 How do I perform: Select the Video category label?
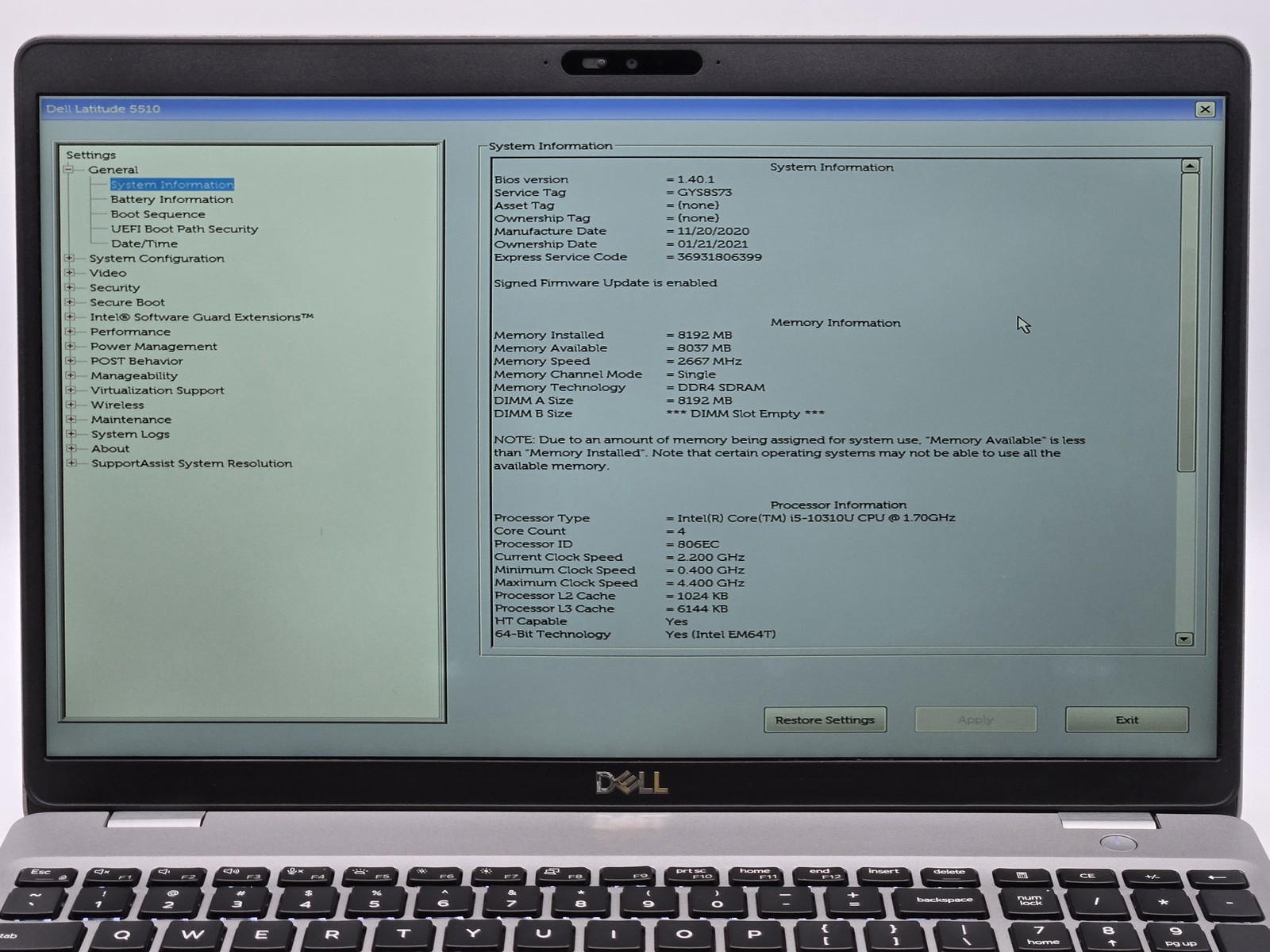point(108,273)
